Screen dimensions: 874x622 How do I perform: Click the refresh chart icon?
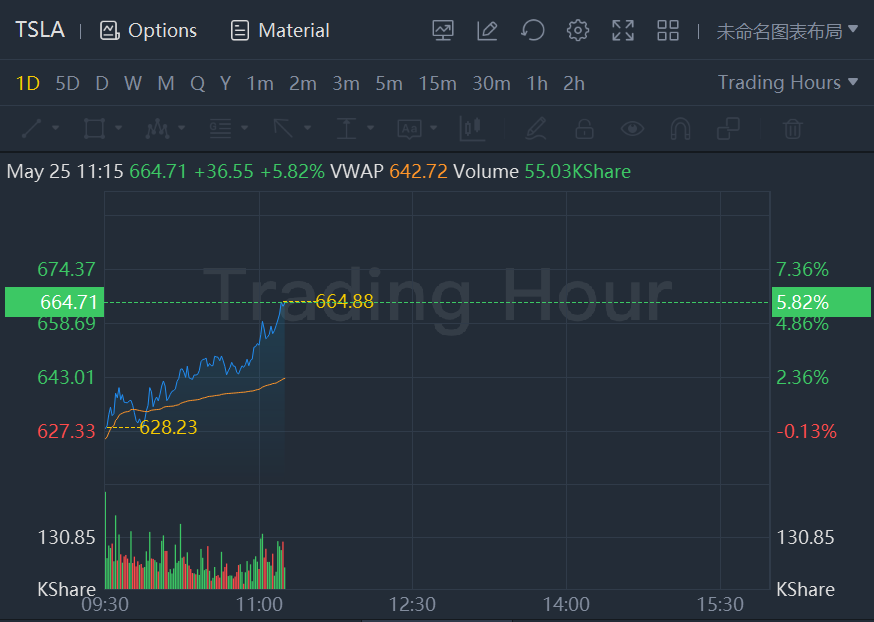pos(533,31)
